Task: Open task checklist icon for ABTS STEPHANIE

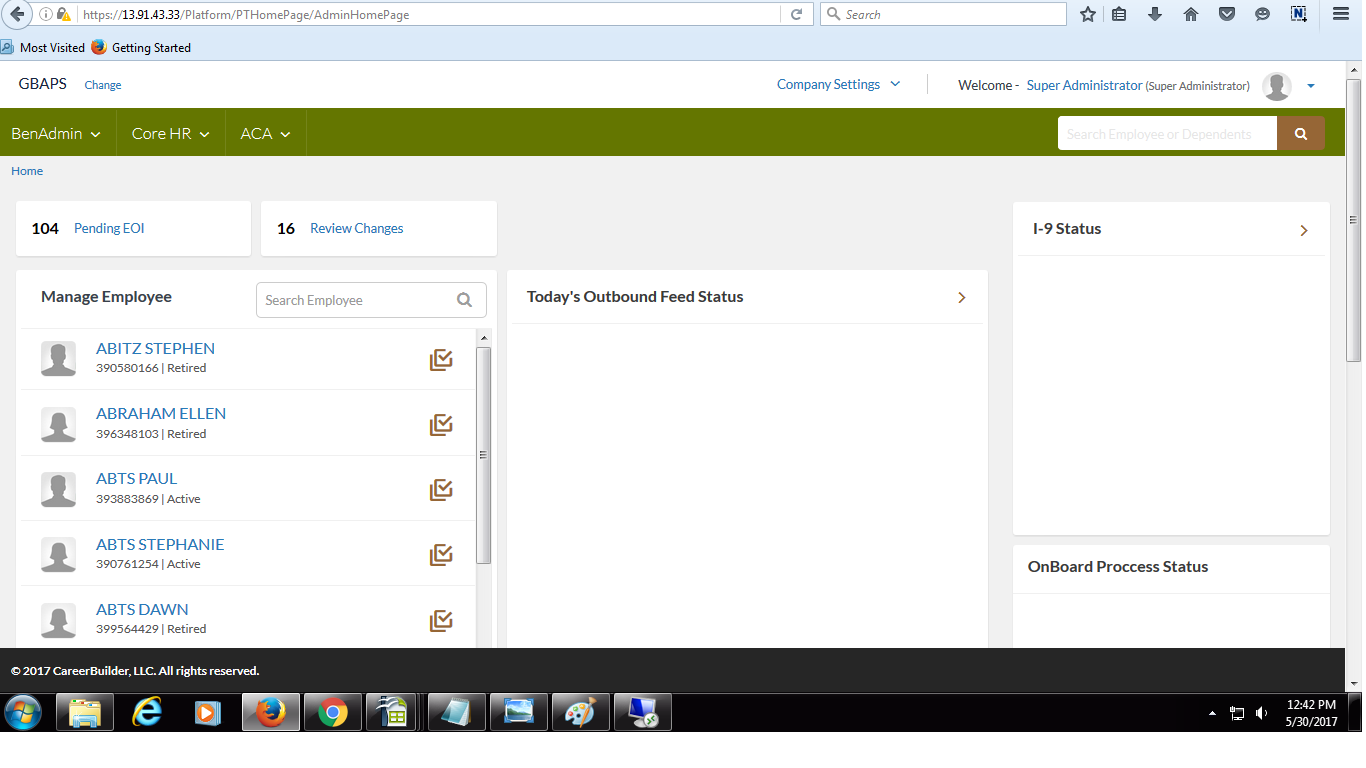Action: pyautogui.click(x=441, y=555)
